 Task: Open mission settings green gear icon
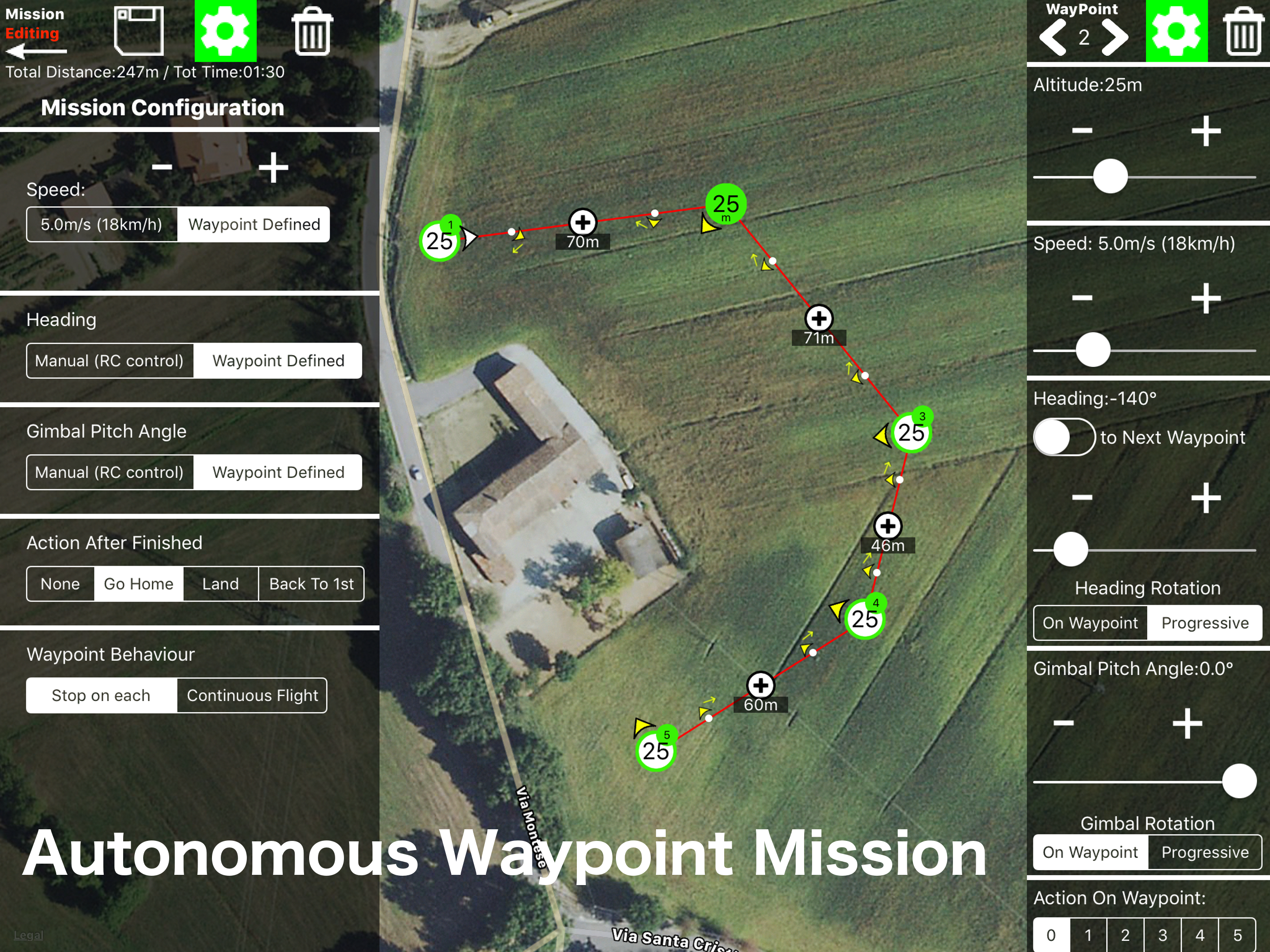click(225, 31)
